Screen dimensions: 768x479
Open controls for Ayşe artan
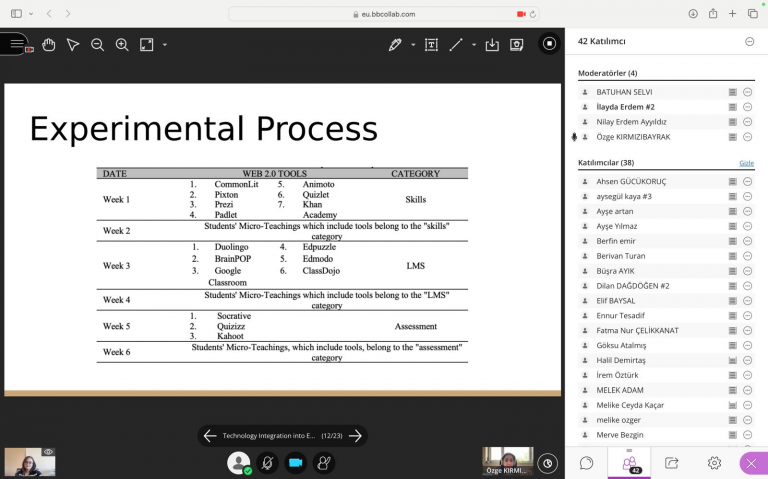click(x=747, y=211)
